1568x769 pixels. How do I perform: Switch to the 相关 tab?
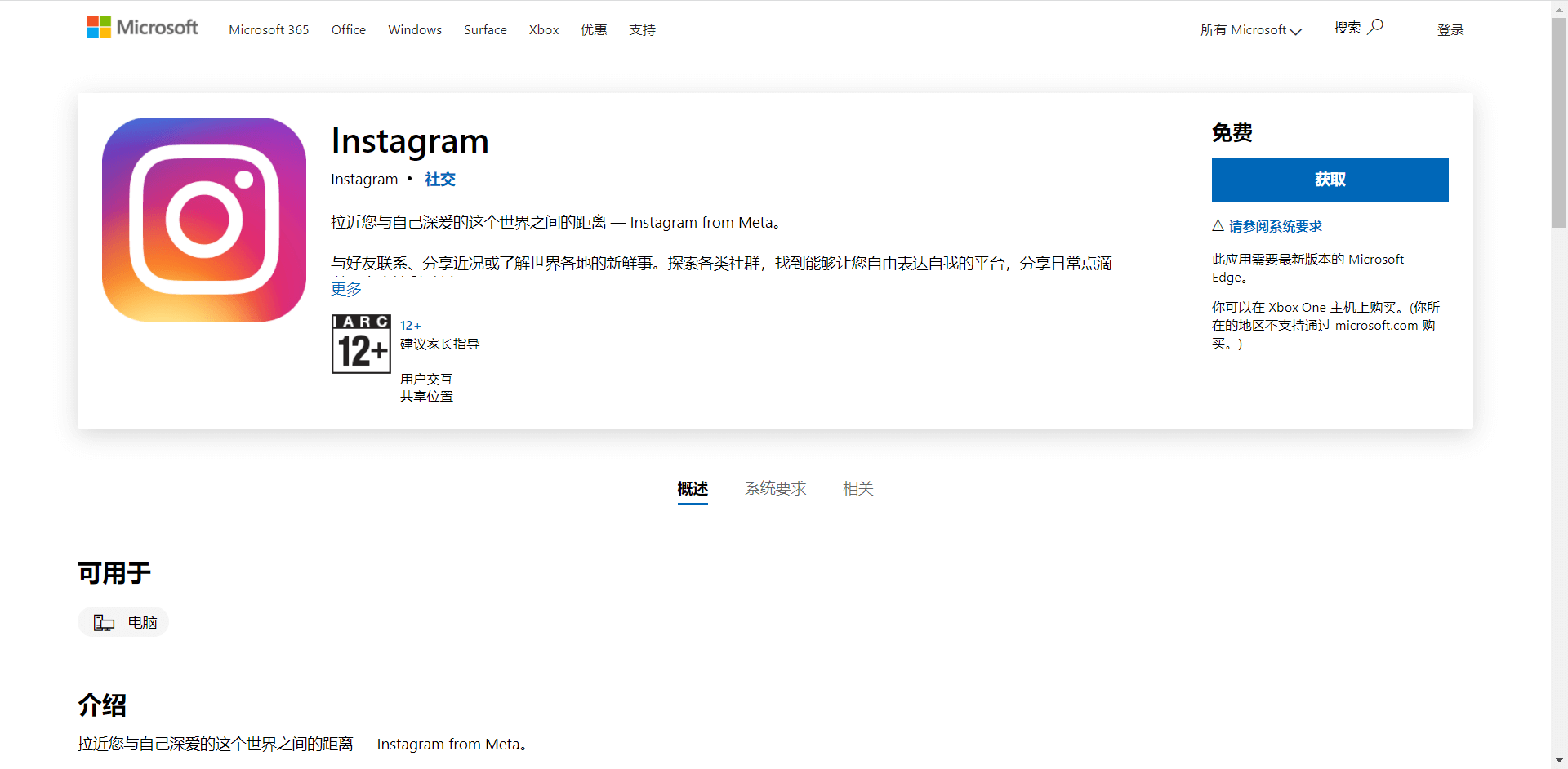[x=858, y=488]
